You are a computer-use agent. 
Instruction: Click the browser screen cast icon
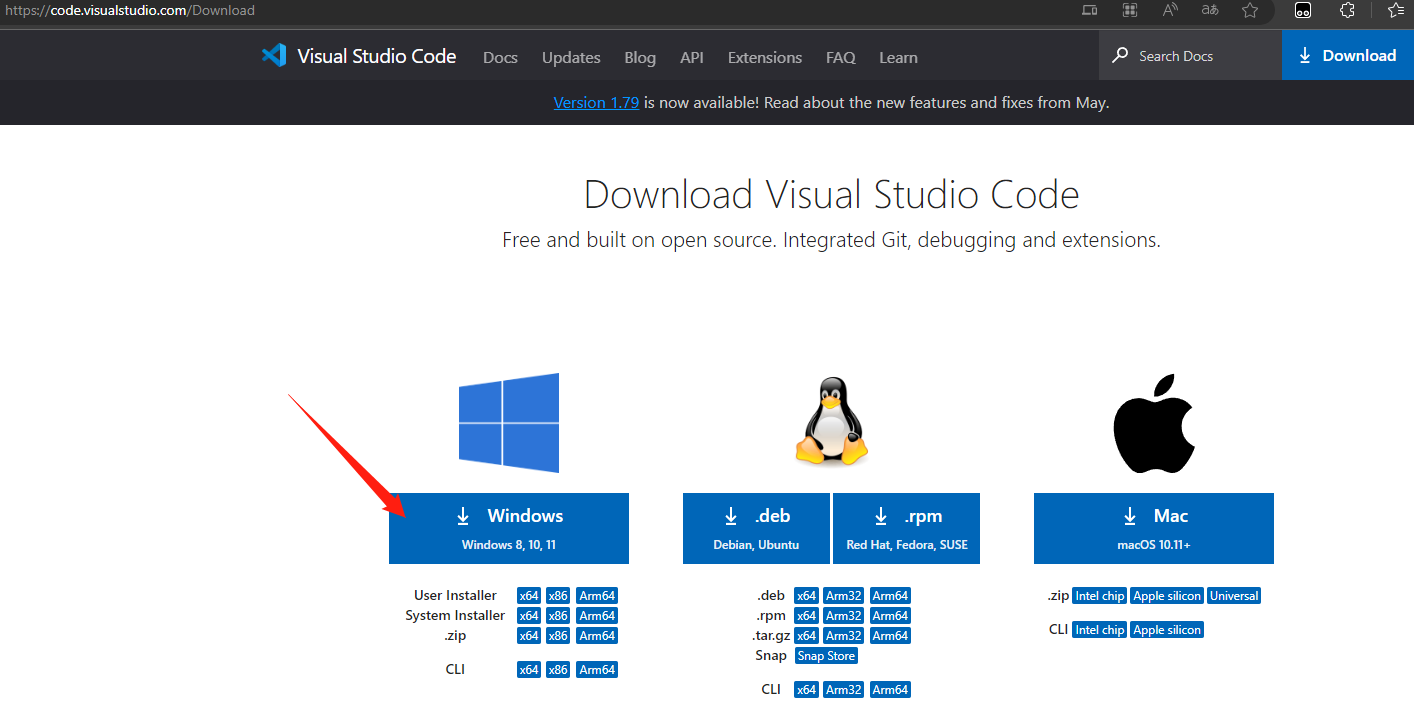point(1090,10)
